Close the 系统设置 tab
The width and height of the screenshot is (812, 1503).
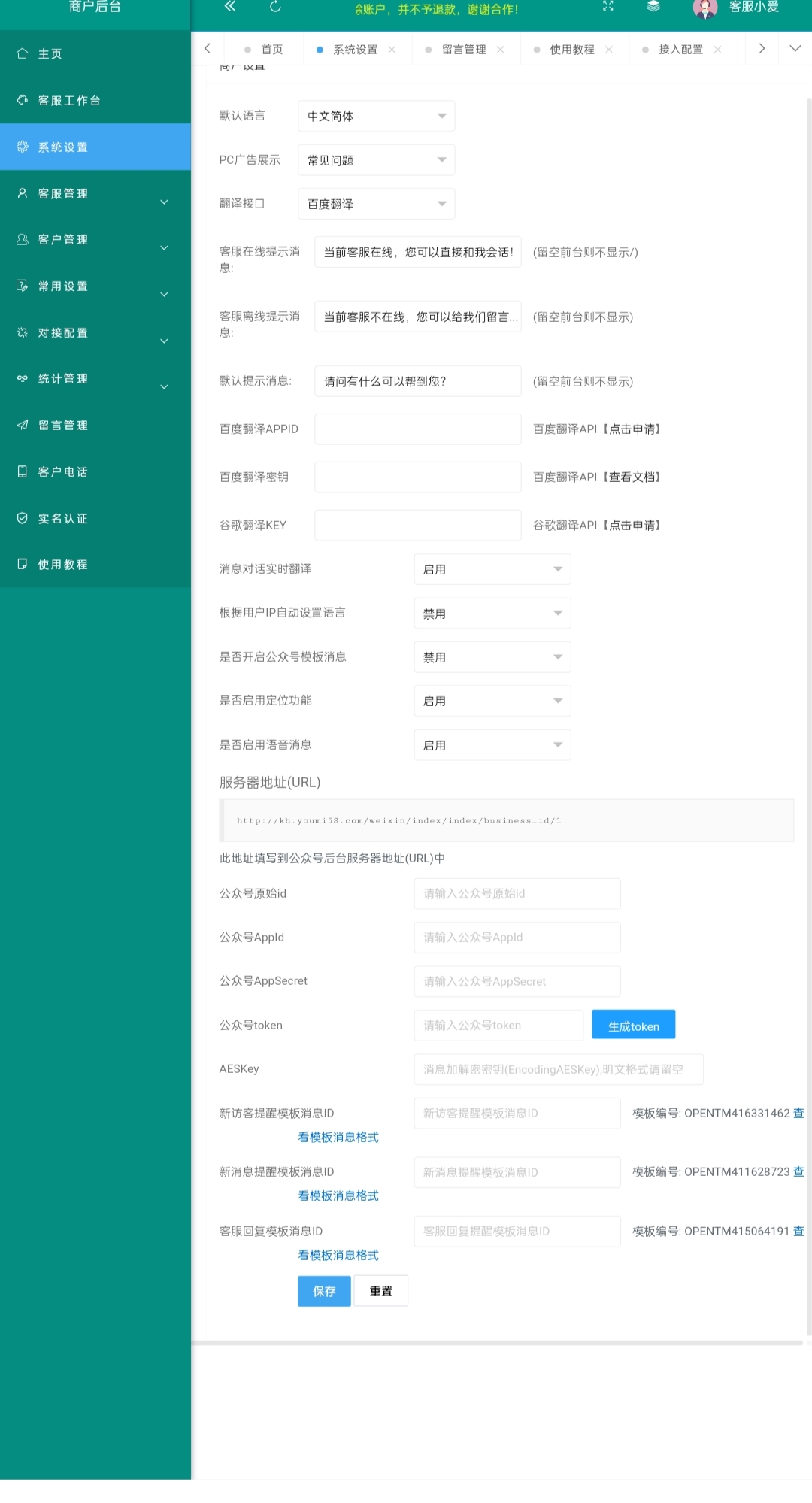pyautogui.click(x=392, y=50)
